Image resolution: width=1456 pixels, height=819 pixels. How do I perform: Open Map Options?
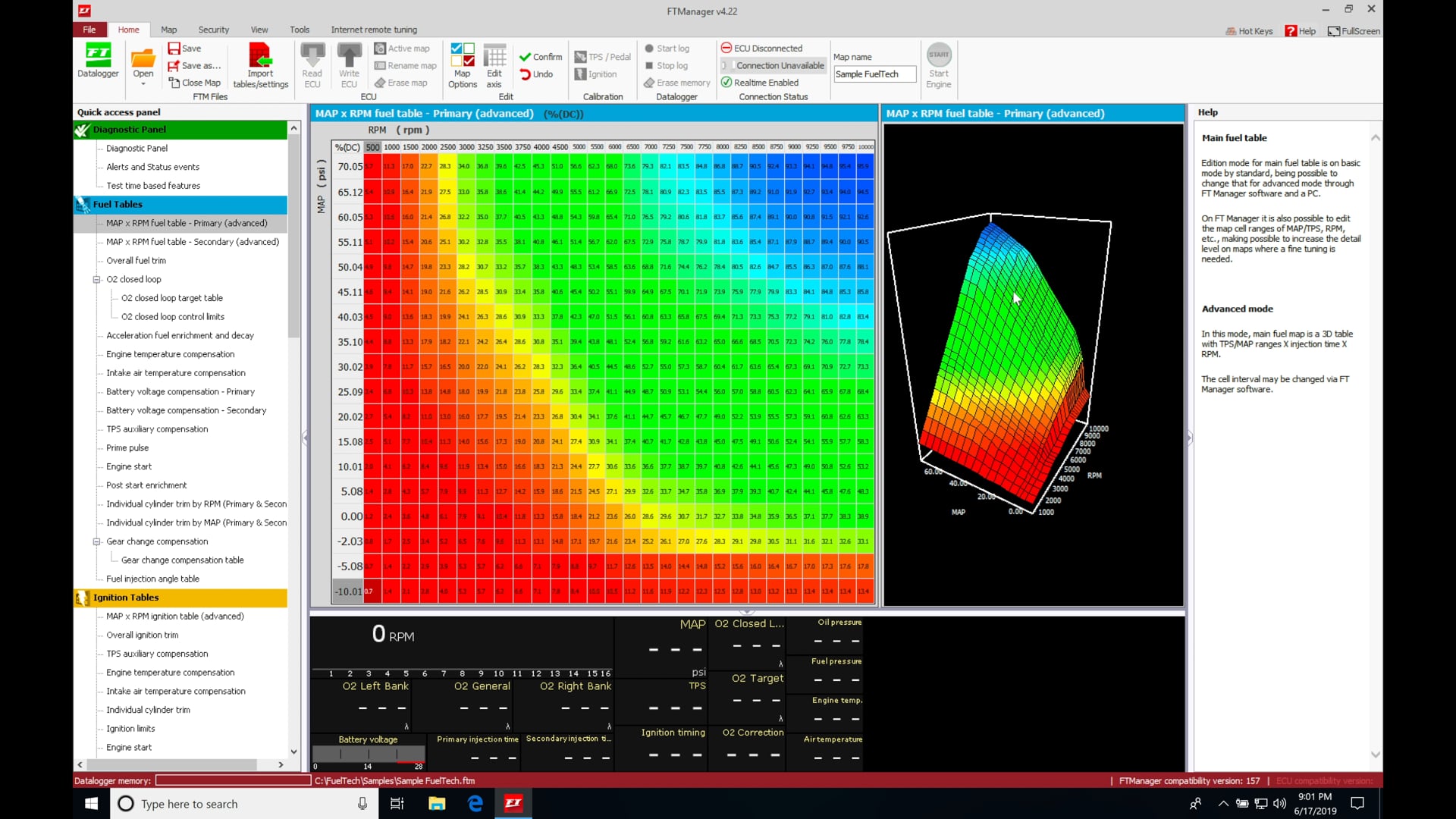(461, 64)
